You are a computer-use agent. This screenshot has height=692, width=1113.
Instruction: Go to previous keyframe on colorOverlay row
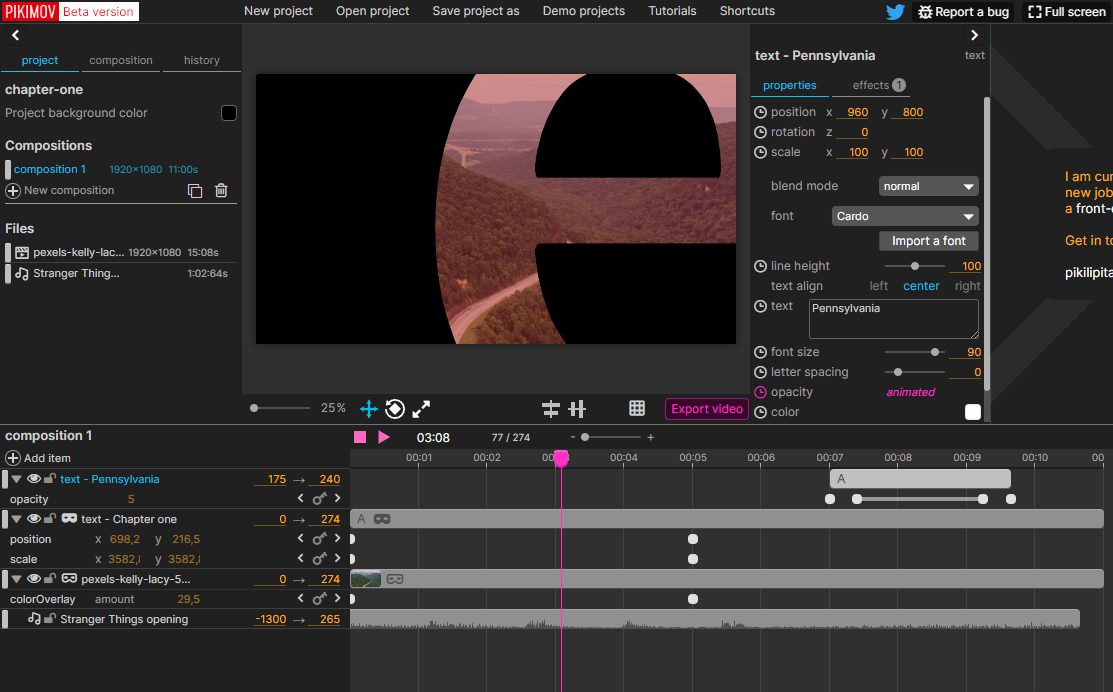(300, 598)
